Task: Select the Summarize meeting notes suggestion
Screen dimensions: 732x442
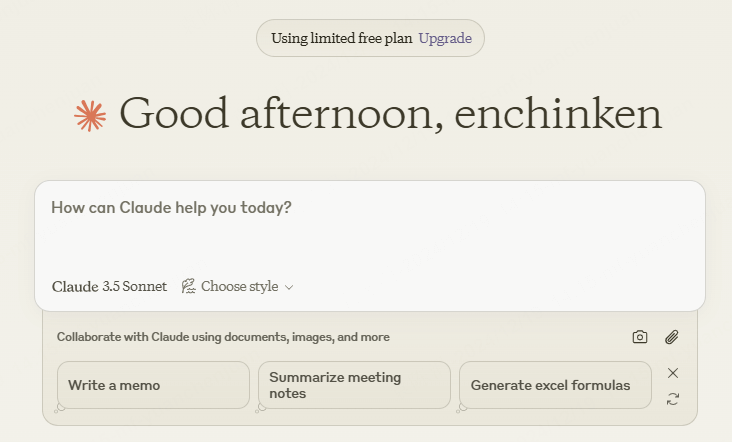Action: coord(354,385)
